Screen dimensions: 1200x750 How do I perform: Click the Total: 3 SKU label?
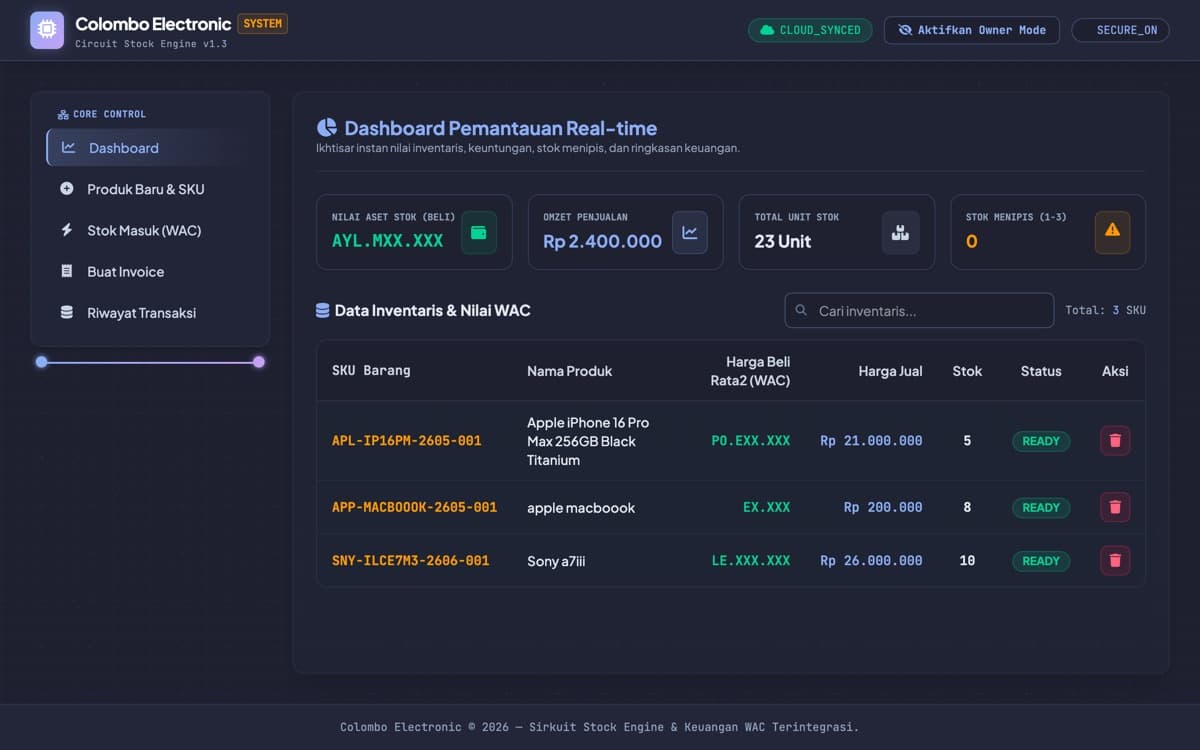[x=1105, y=311]
